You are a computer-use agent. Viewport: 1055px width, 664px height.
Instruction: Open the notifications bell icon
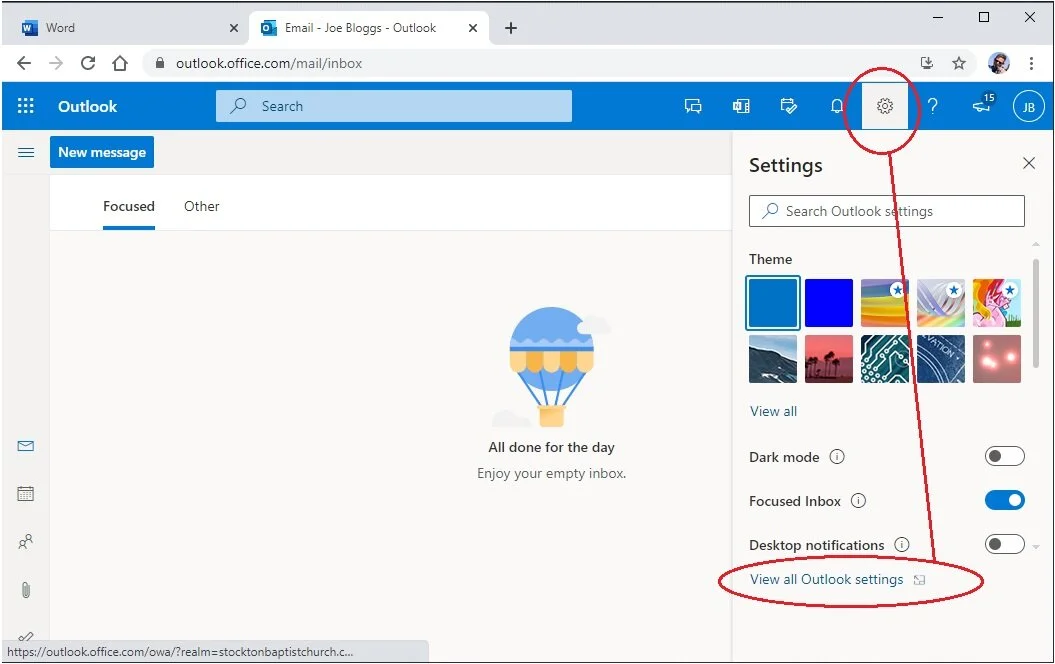click(x=836, y=106)
